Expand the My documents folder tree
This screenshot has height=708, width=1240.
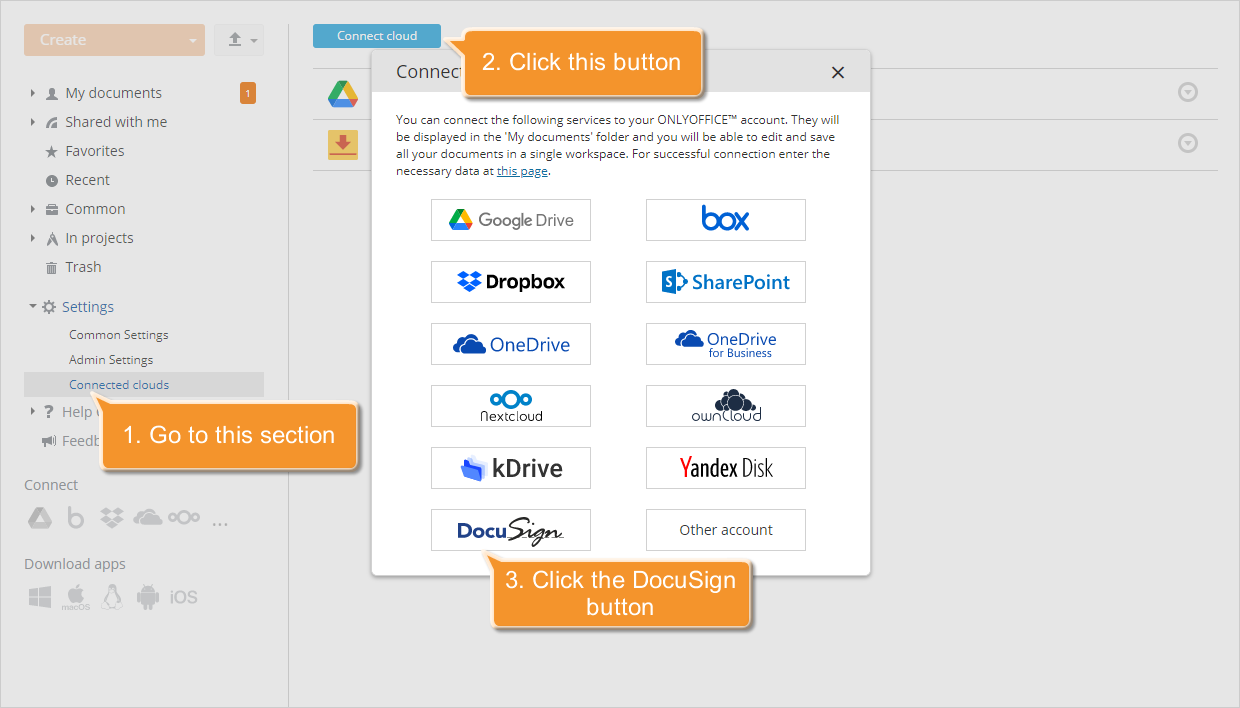pyautogui.click(x=33, y=93)
